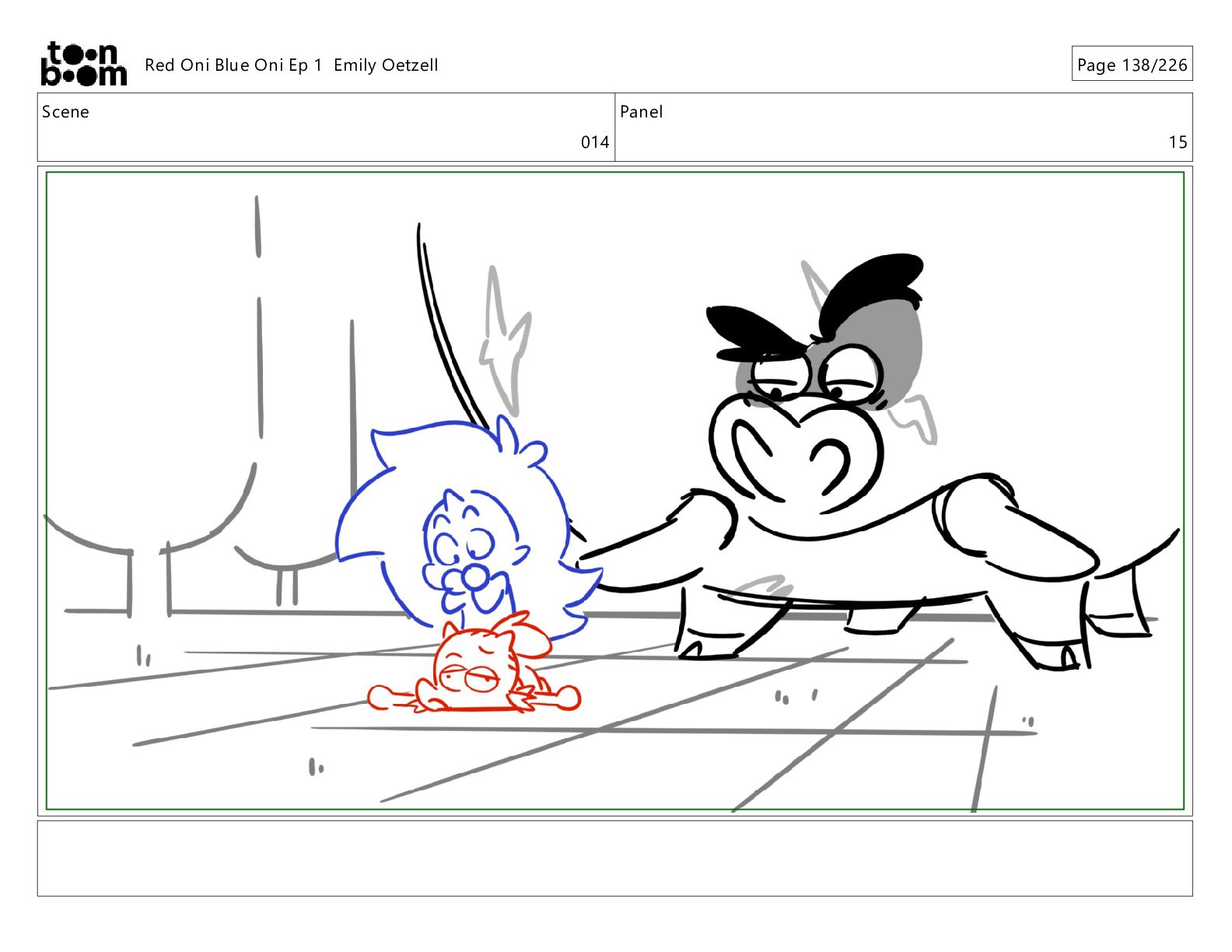The width and height of the screenshot is (1232, 952).
Task: Click the storyboard panel drawing
Action: click(x=615, y=491)
